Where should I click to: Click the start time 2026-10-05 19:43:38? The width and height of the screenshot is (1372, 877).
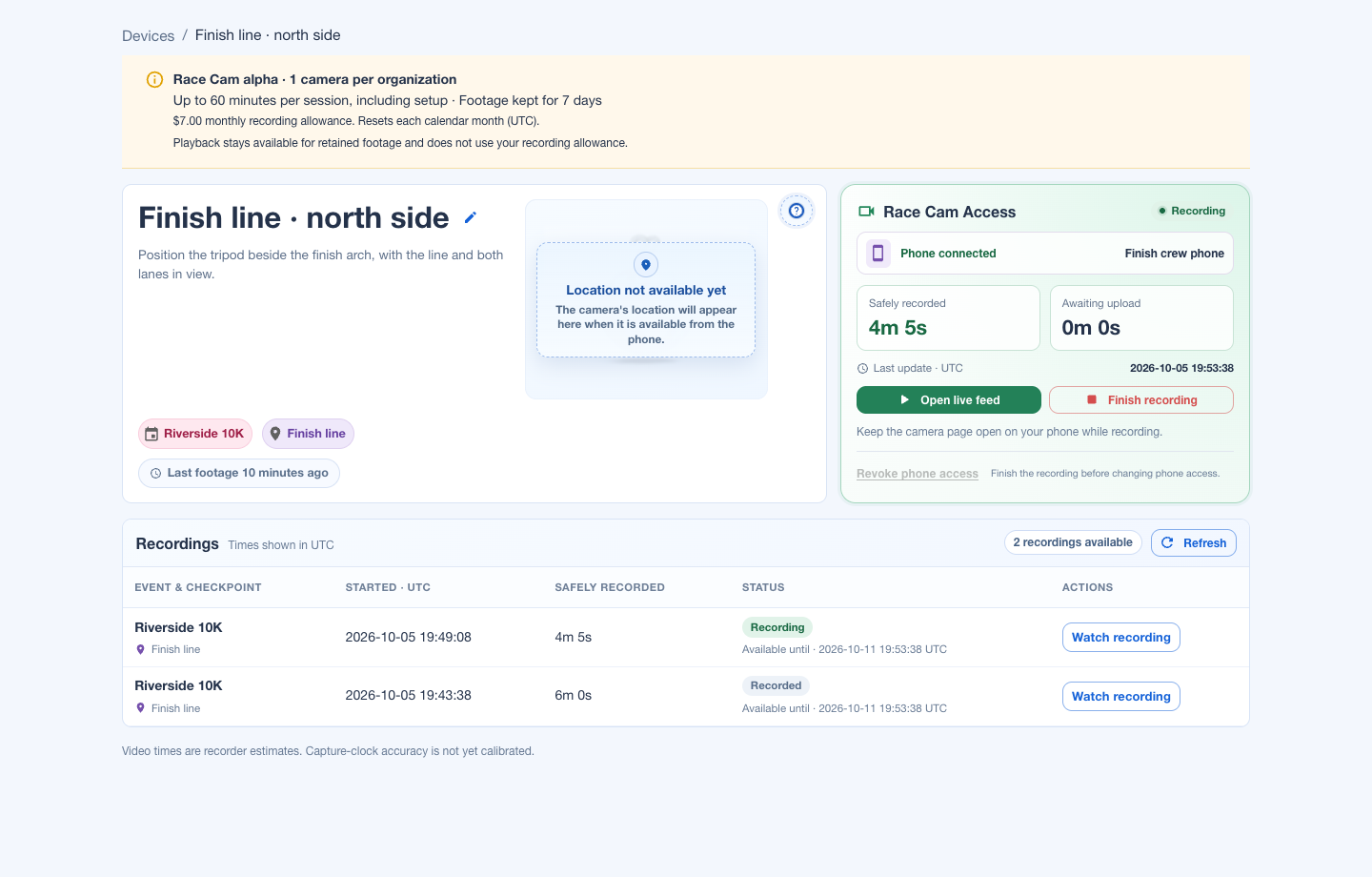409,696
